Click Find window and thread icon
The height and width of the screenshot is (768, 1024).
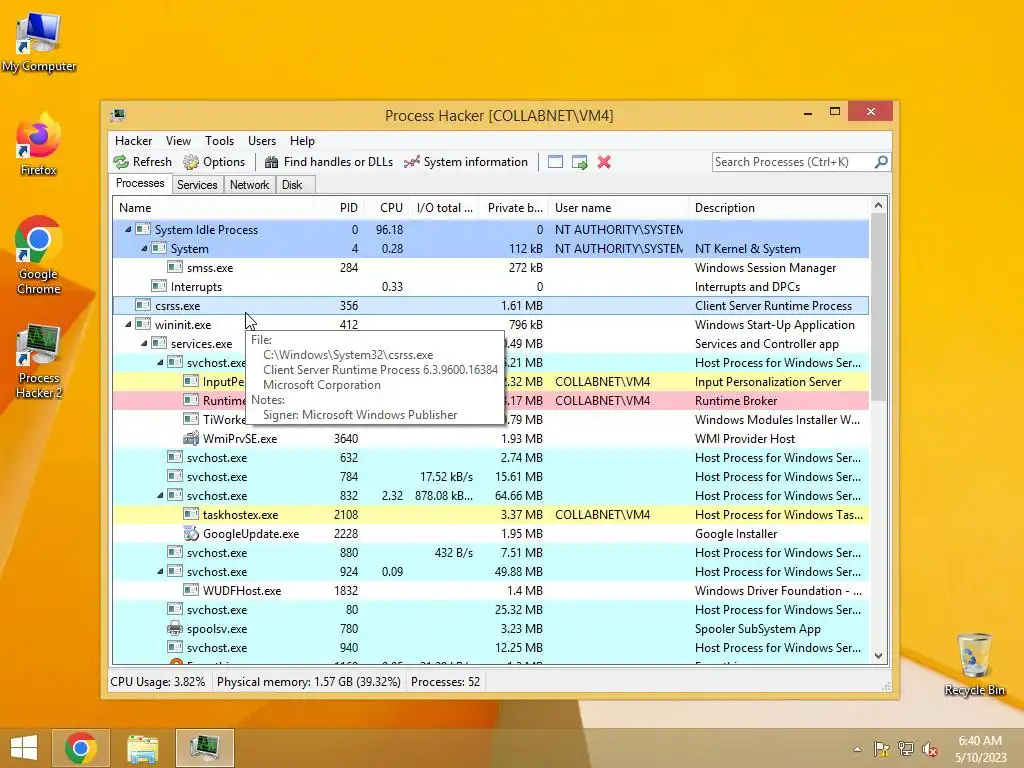(x=579, y=162)
